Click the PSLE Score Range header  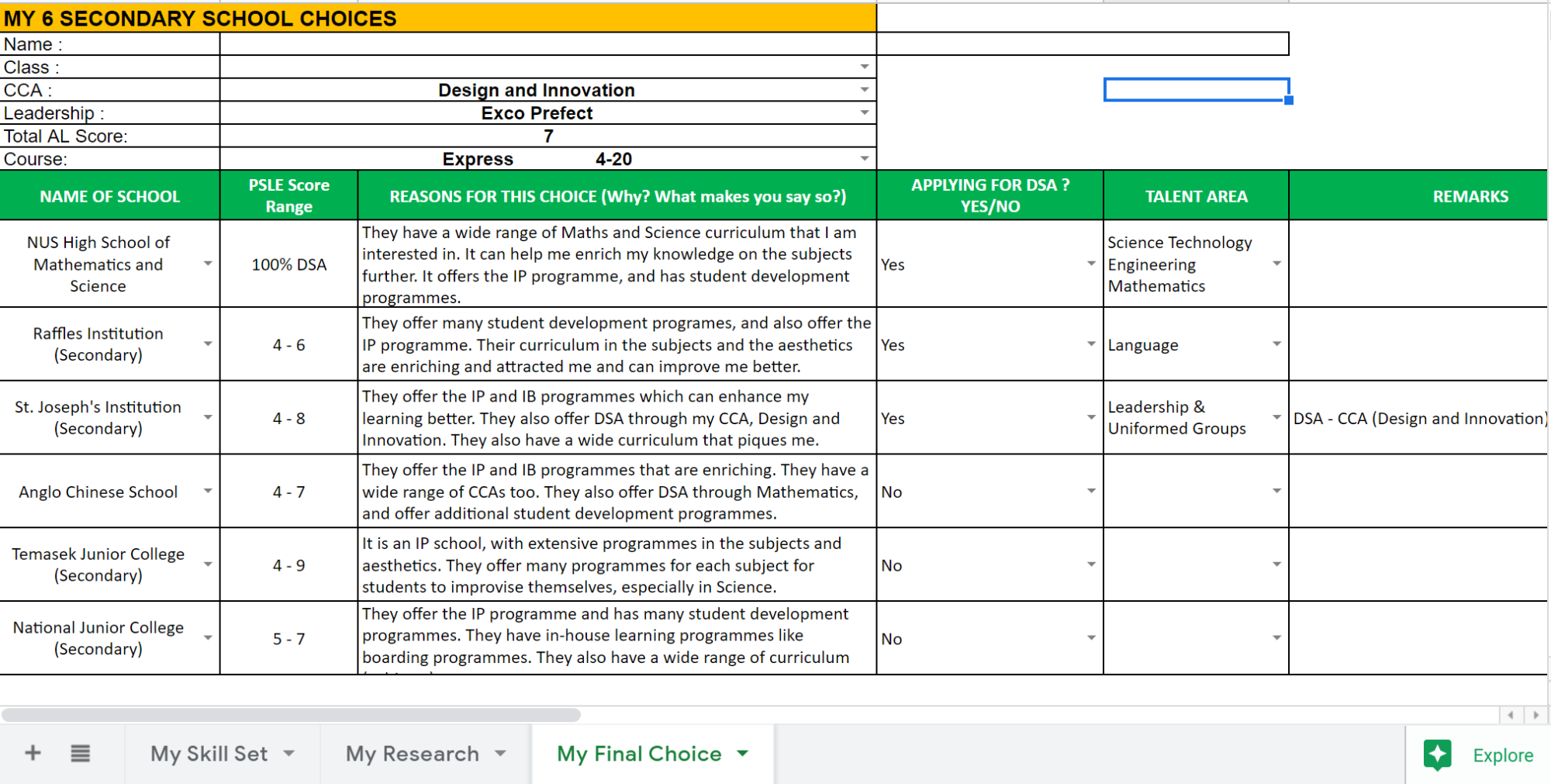click(288, 196)
